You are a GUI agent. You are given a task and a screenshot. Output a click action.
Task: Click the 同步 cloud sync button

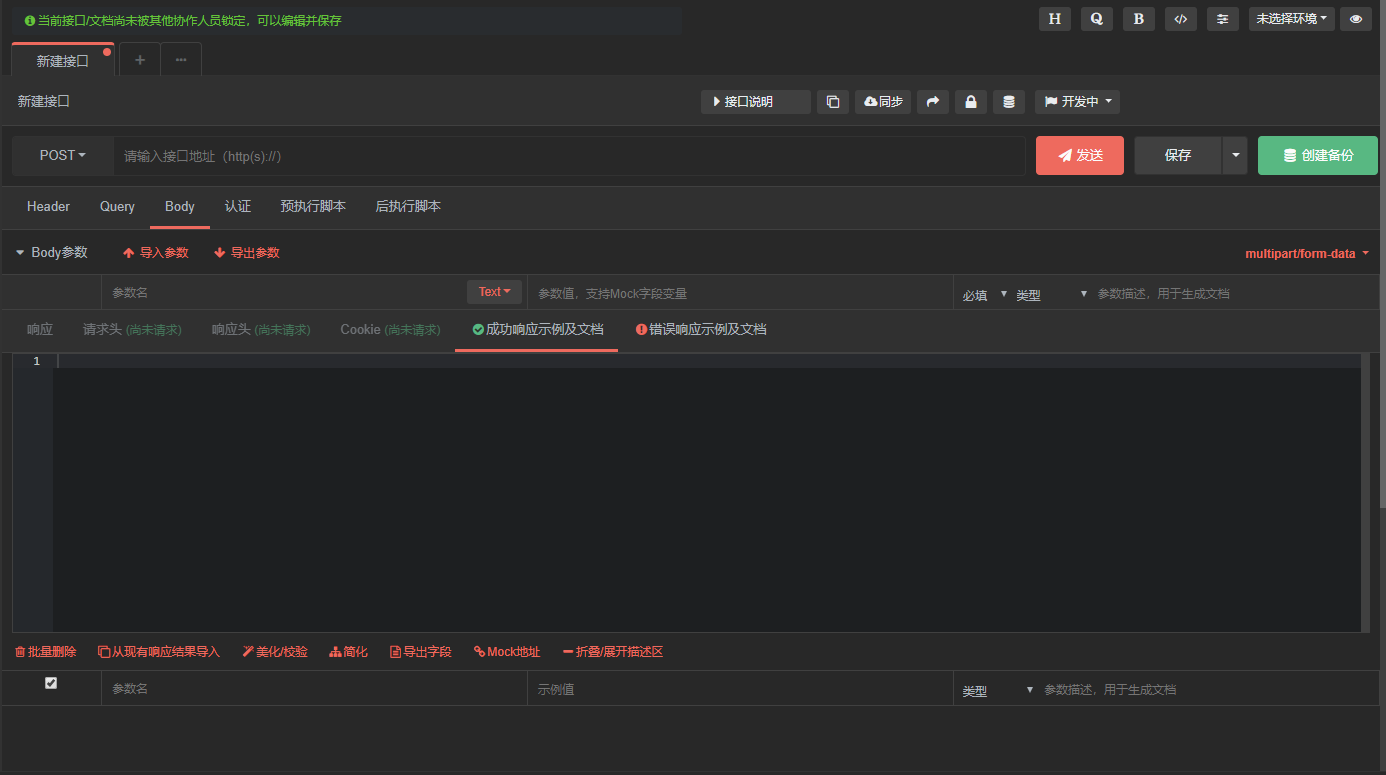pyautogui.click(x=883, y=102)
